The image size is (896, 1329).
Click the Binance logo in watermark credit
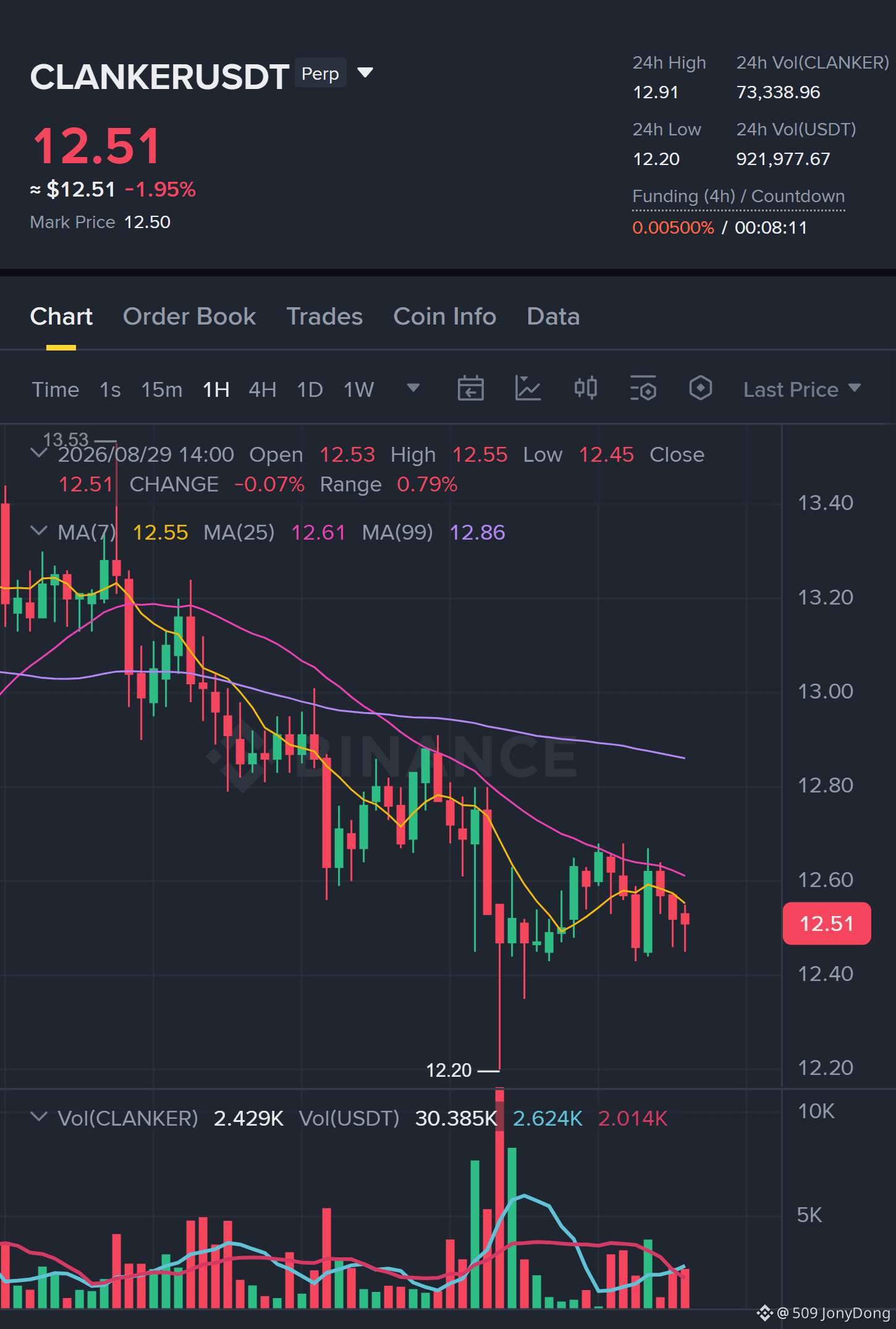(x=765, y=1313)
